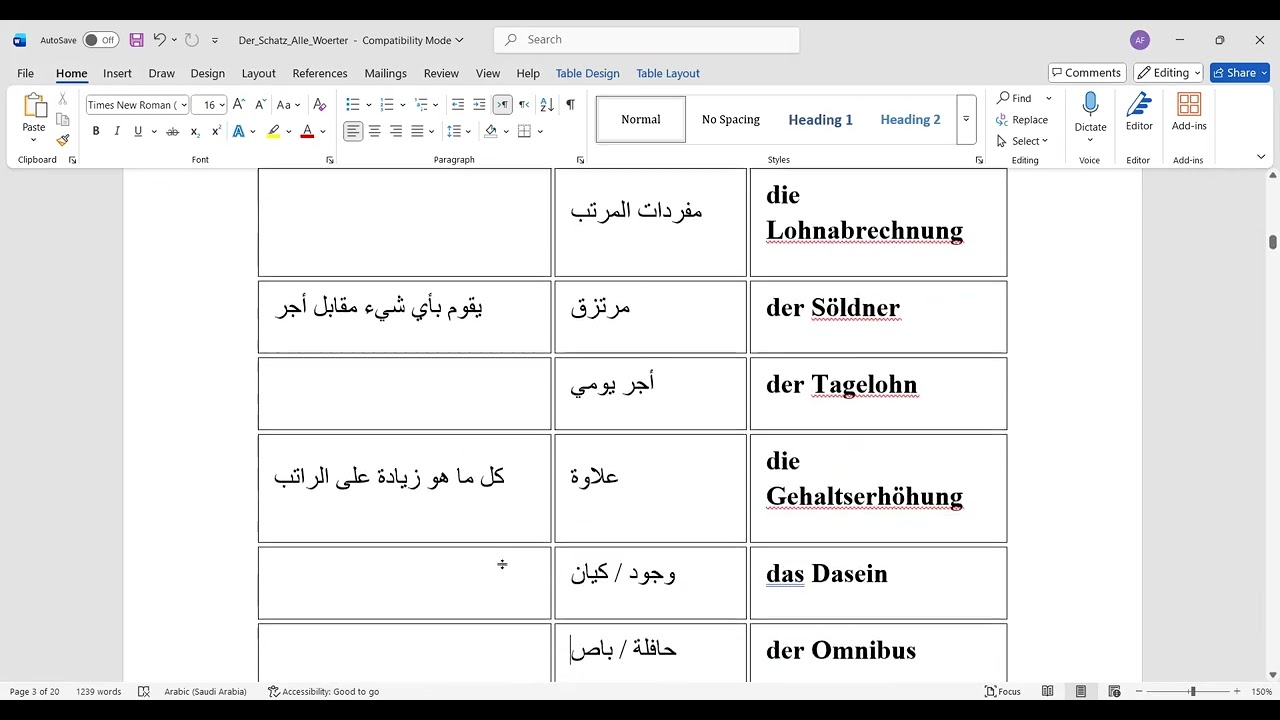1280x720 pixels.
Task: Click the vertical scrollbar thumb
Action: click(1272, 242)
